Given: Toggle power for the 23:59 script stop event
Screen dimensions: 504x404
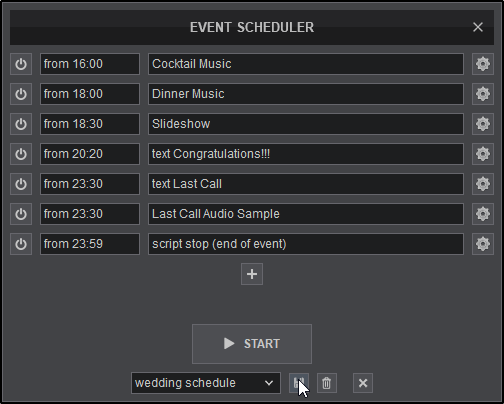Looking at the screenshot, I should click(x=21, y=244).
